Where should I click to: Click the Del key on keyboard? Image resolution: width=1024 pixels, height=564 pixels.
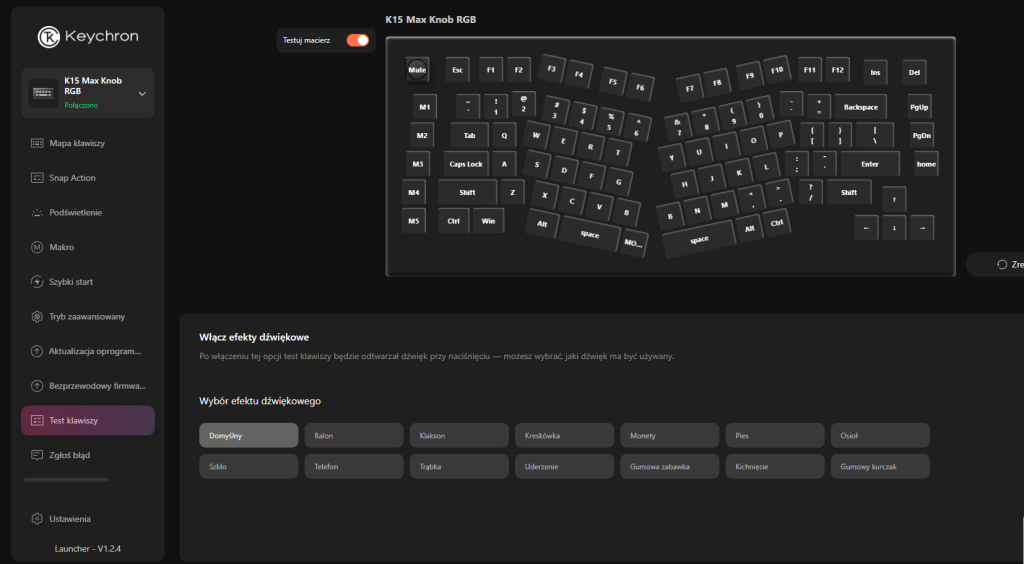pos(914,72)
